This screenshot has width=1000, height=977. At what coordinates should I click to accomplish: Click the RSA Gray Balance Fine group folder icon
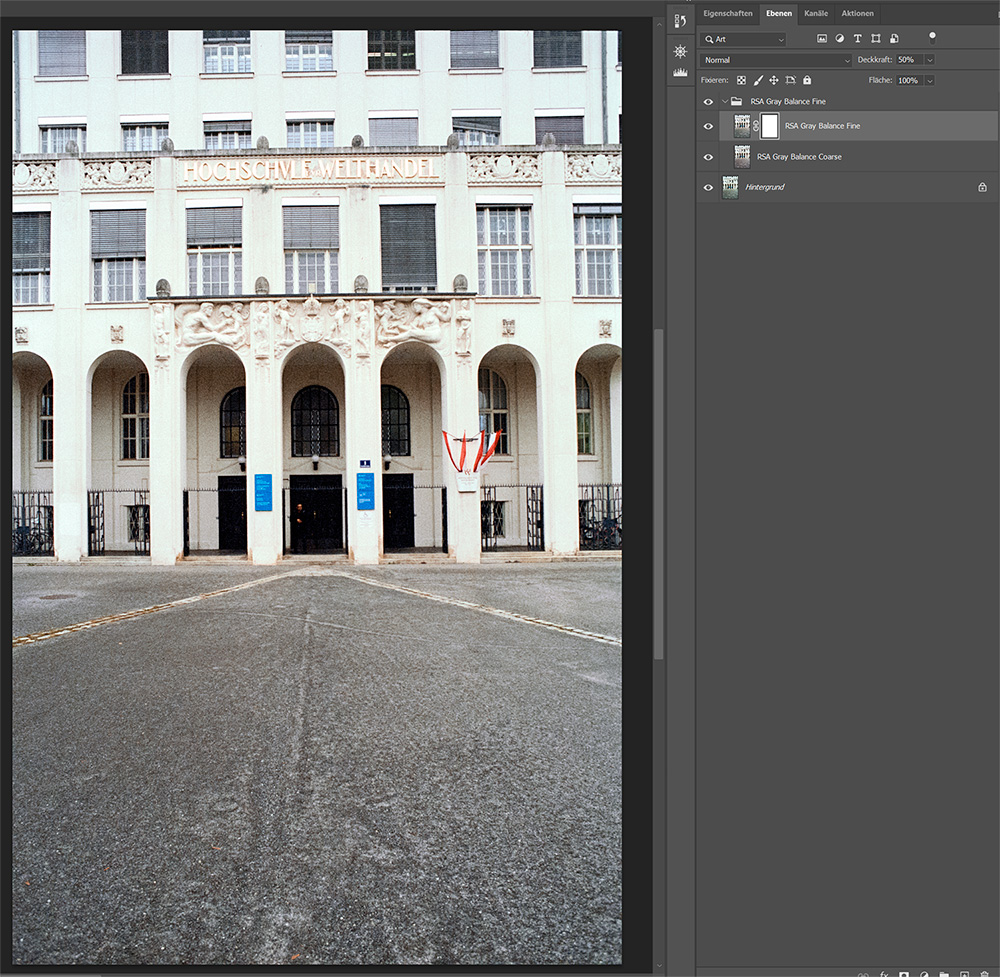737,101
